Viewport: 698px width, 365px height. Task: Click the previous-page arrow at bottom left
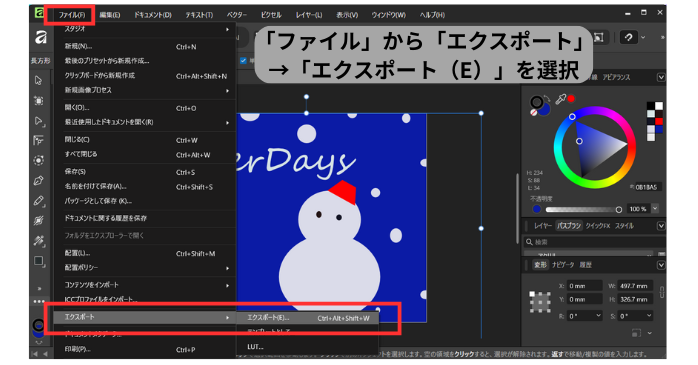point(45,354)
